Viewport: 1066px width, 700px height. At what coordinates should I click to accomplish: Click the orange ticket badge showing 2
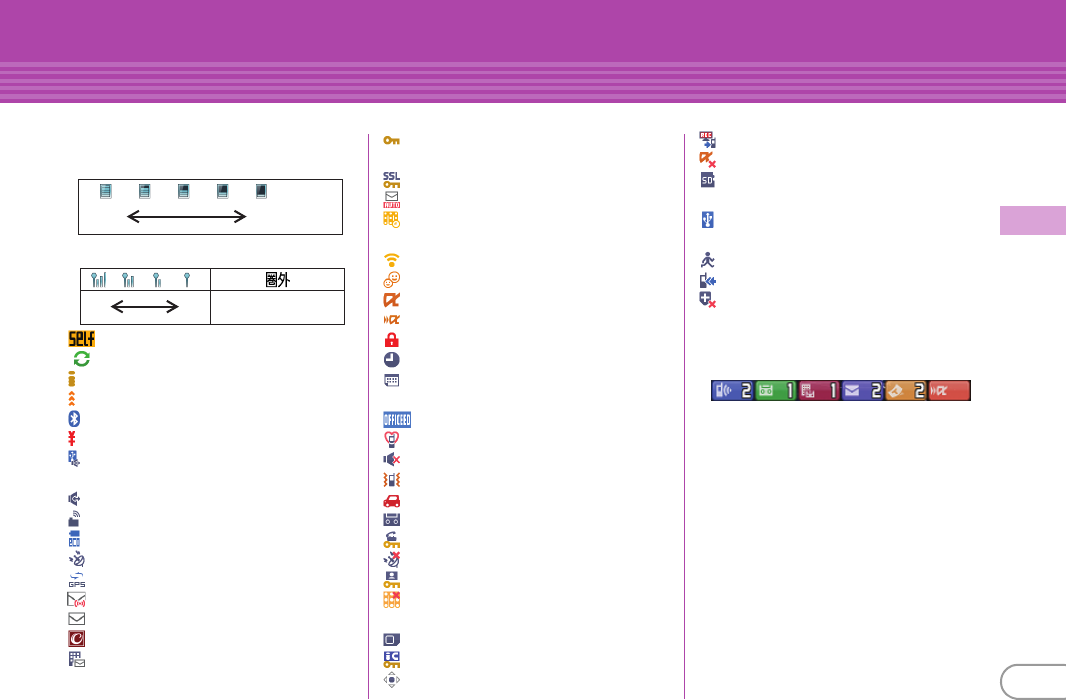(x=906, y=390)
